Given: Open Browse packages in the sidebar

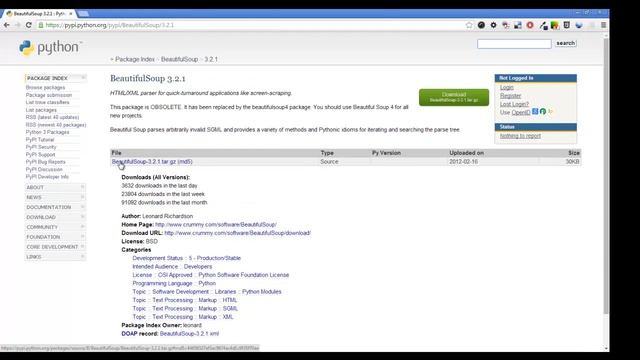Looking at the screenshot, I should (x=45, y=88).
